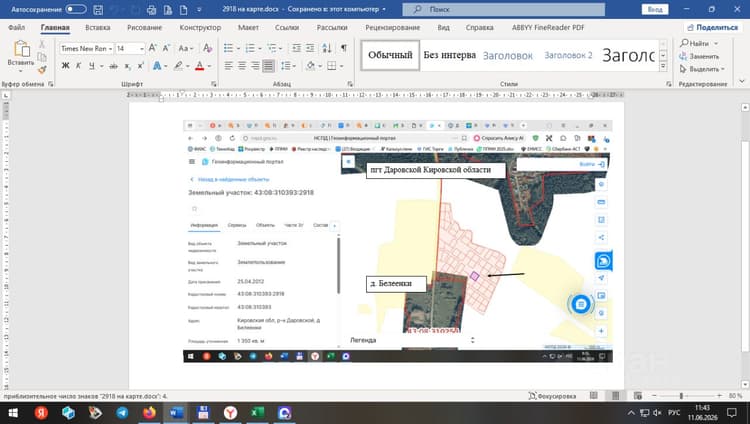750x424 pixels.
Task: Apply bold formatting with Ж button
Action: coord(66,66)
